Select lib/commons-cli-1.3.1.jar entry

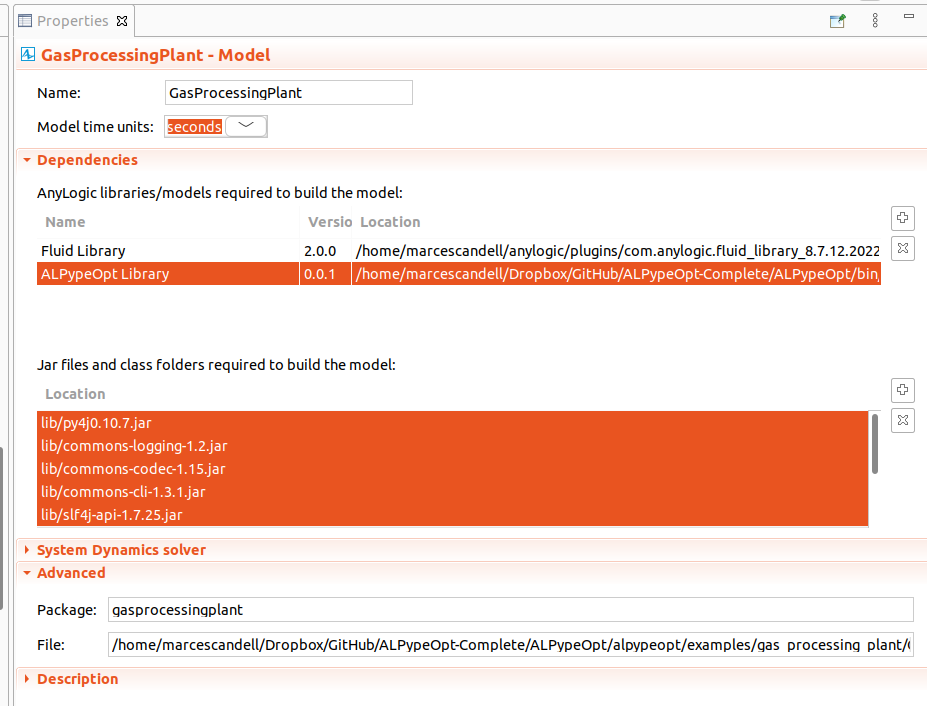(x=452, y=492)
